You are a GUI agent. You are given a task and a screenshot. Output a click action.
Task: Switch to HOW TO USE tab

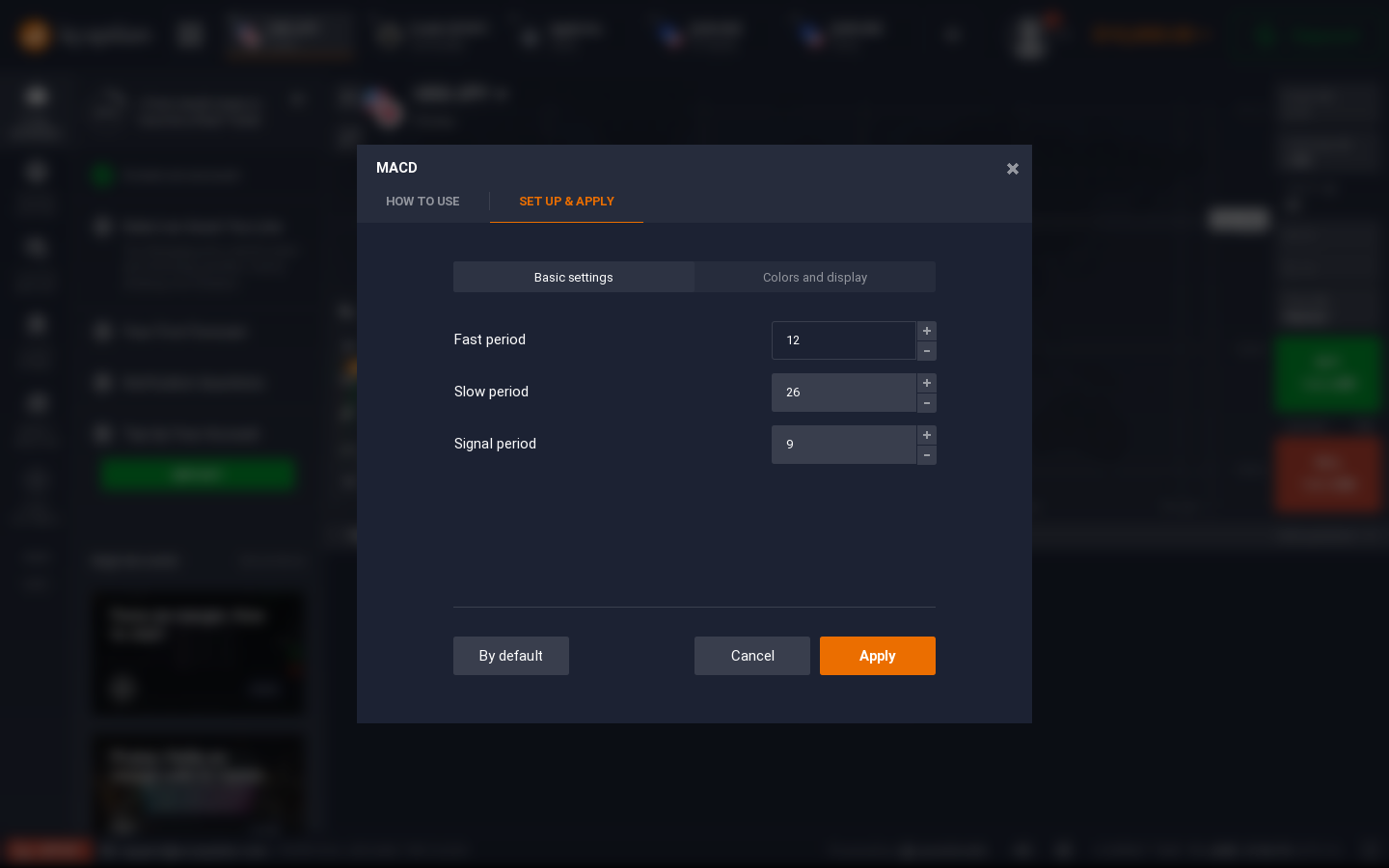point(422,202)
